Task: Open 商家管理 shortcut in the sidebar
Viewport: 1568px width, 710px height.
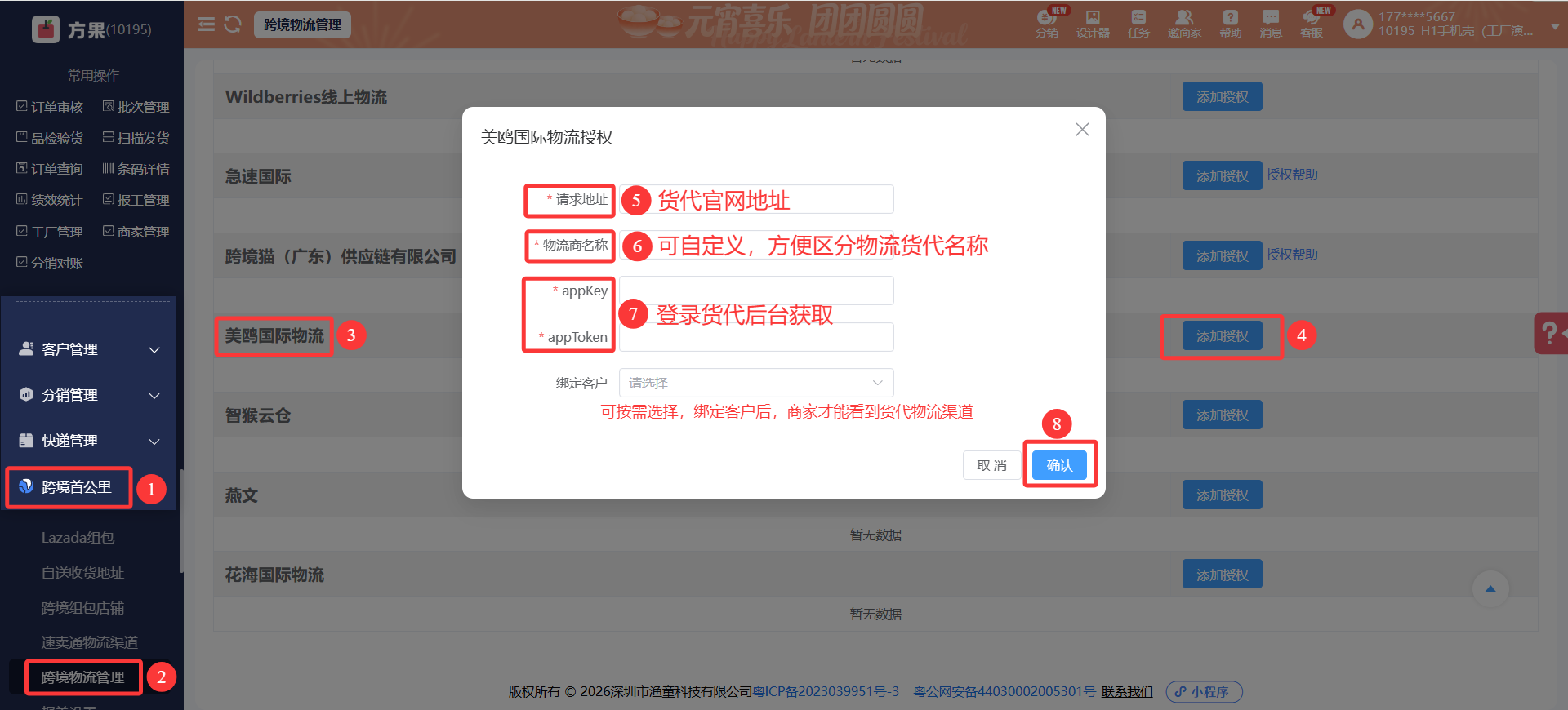Action: click(136, 232)
